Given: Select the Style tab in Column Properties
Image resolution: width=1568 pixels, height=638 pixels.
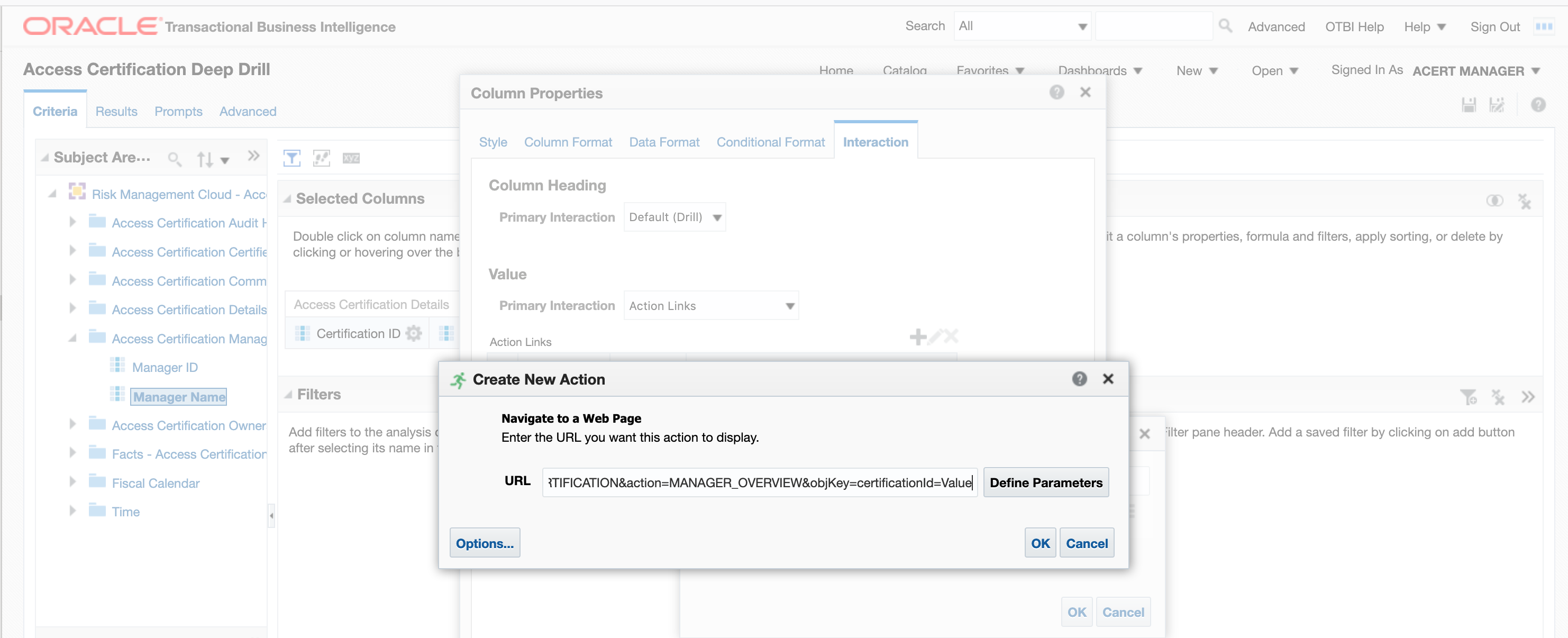Looking at the screenshot, I should [493, 142].
